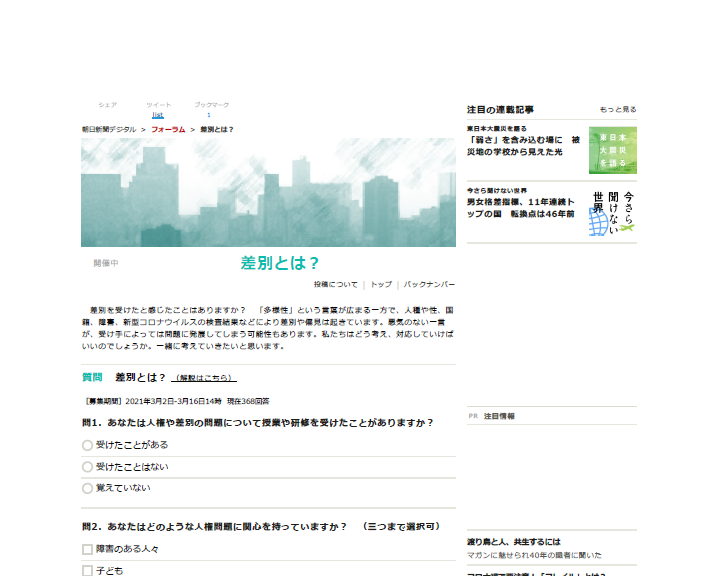Screen dimensions: 707x576
Task: Click the シェア share button
Action: (108, 105)
